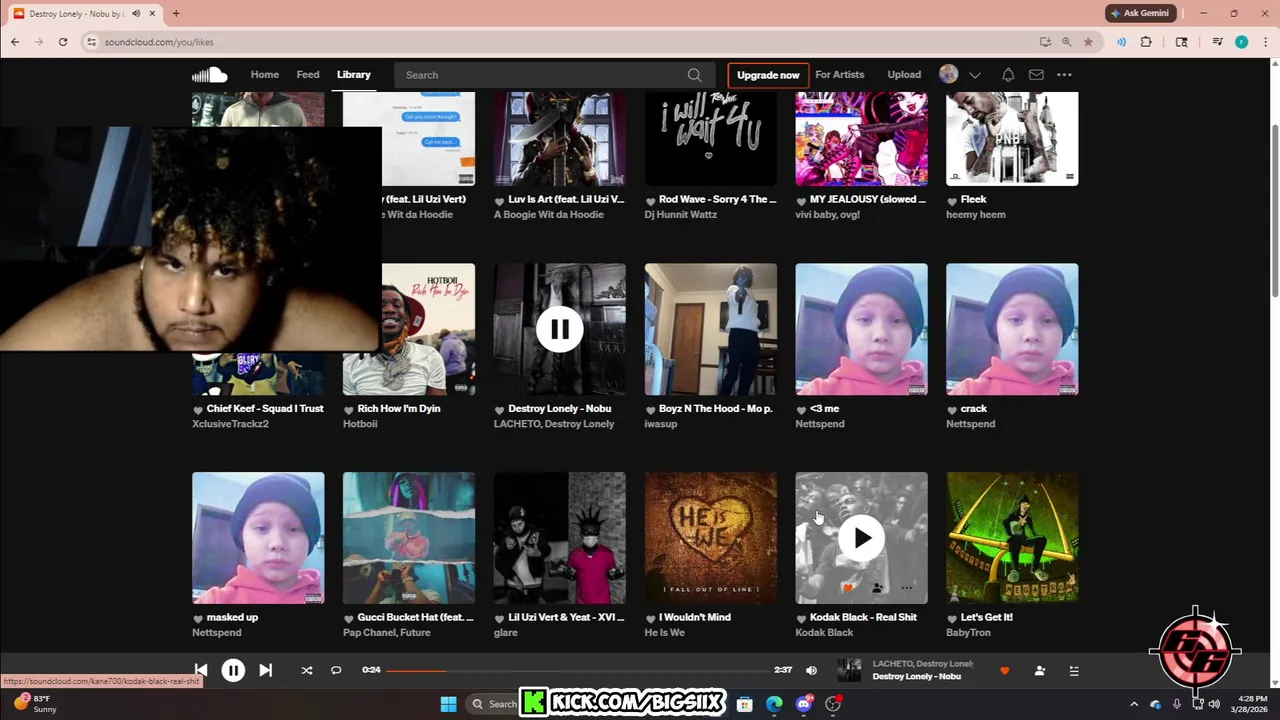Go to Home tab
Viewport: 1280px width, 720px height.
[x=265, y=75]
